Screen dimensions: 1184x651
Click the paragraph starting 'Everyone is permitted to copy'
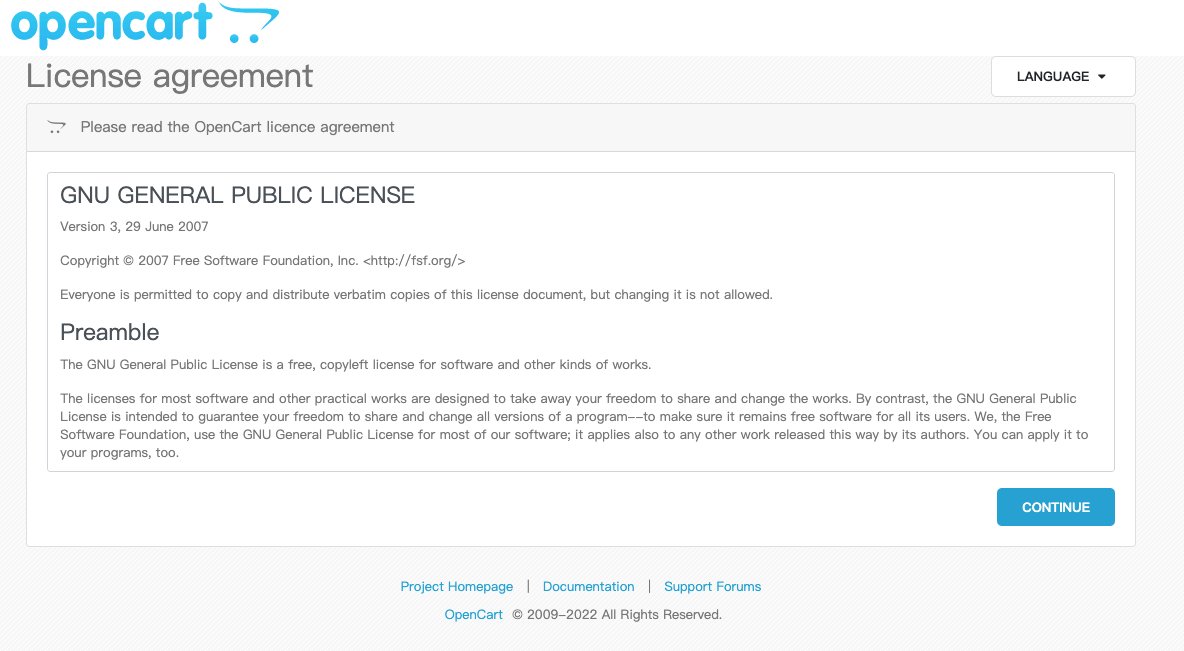tap(416, 295)
